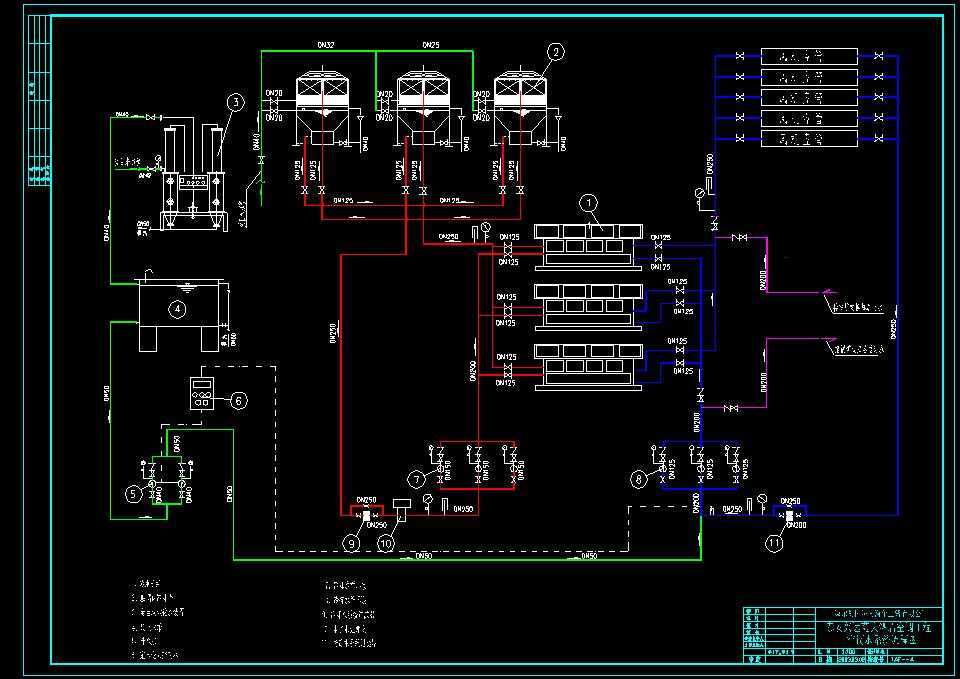Click callout bubble number 5
Image resolution: width=960 pixels, height=679 pixels.
[x=134, y=493]
